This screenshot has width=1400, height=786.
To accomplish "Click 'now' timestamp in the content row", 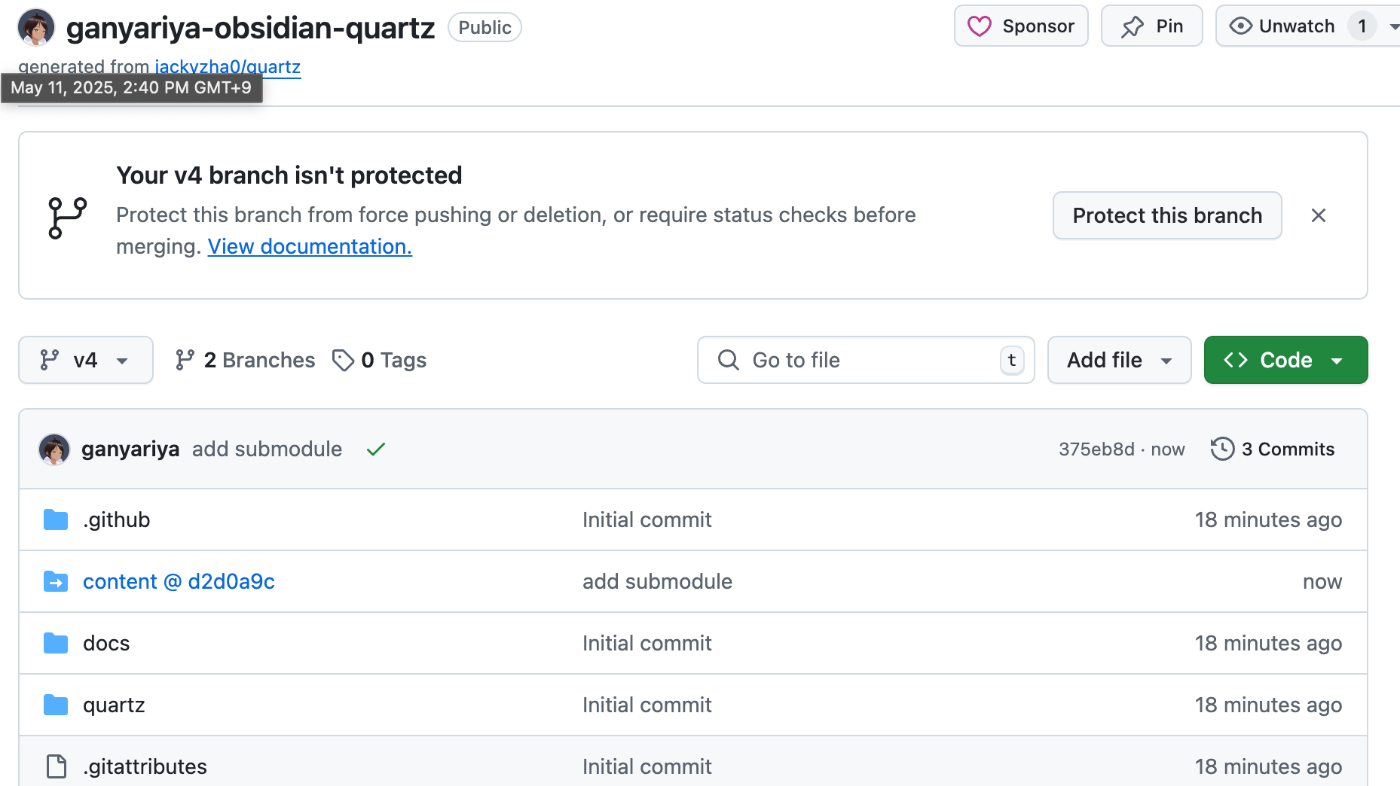I will (1322, 582).
